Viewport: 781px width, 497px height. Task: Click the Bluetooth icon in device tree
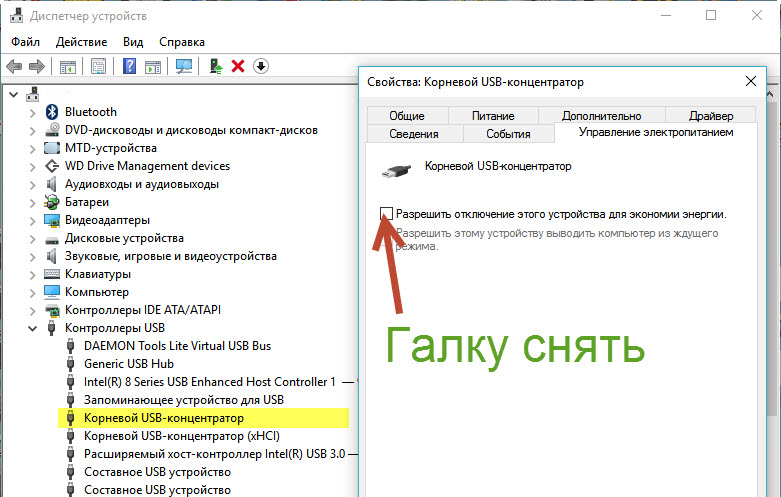point(53,112)
